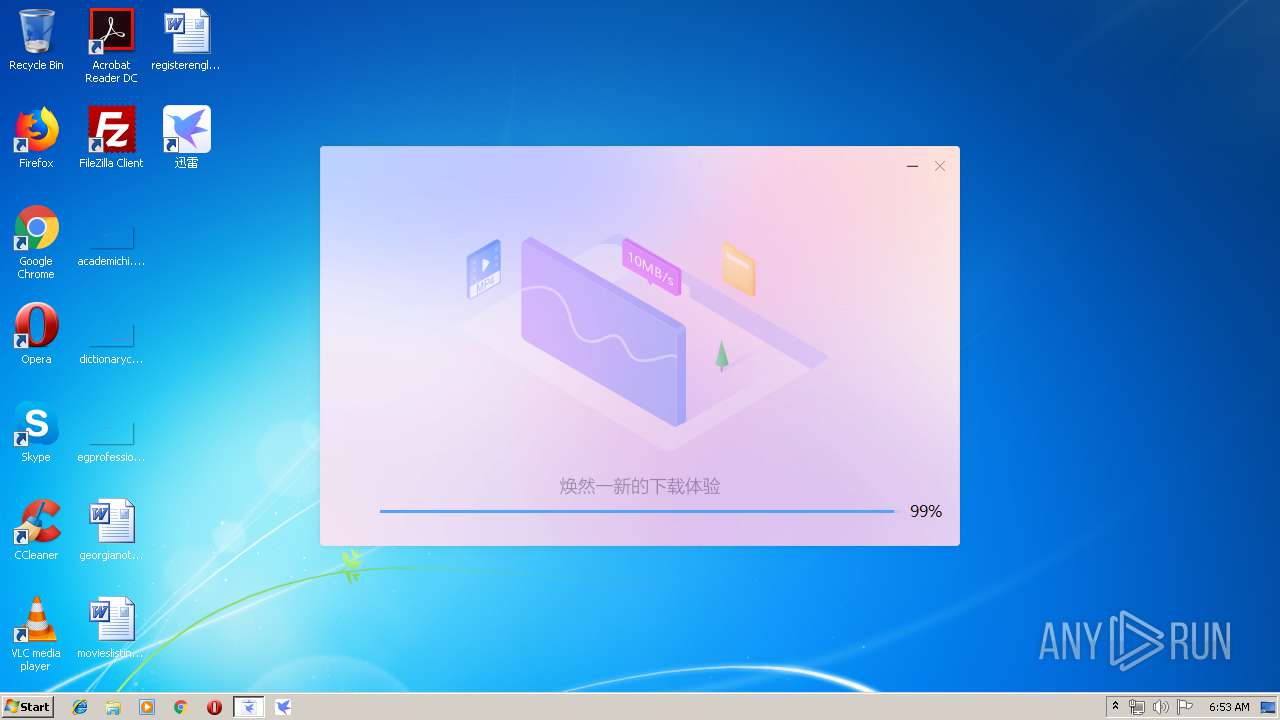This screenshot has height=720, width=1280.
Task: Switch to second Xunlei taskbar button
Action: [283, 707]
